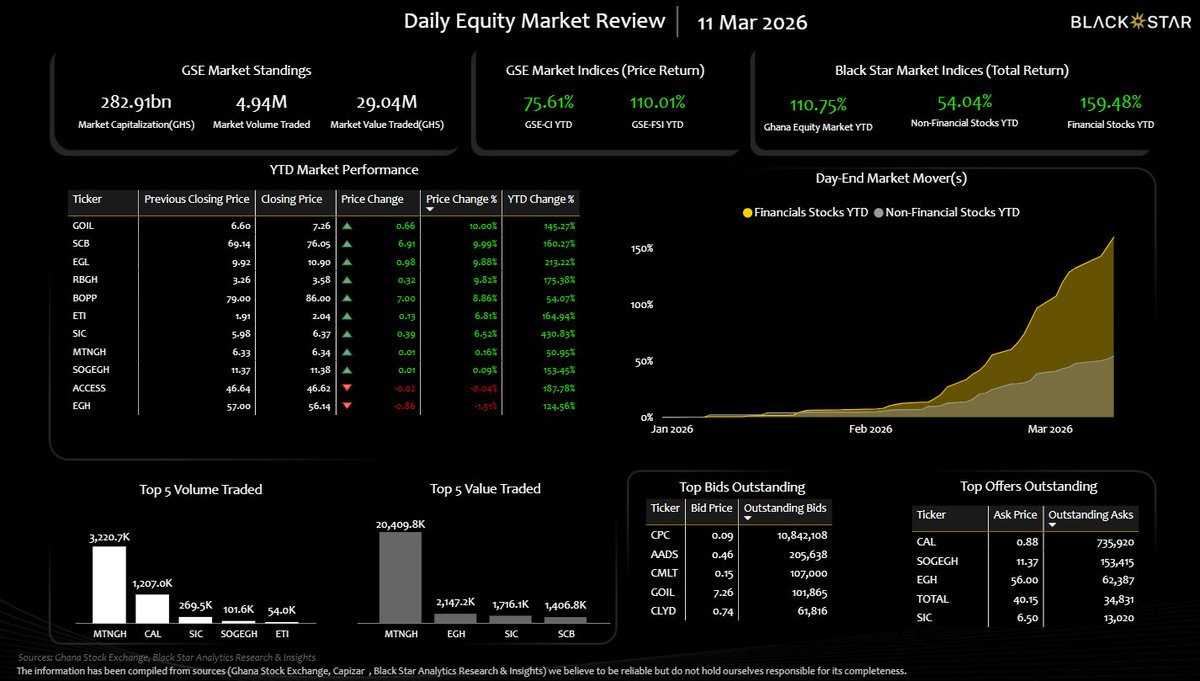Screen dimensions: 1200x681
Task: Sort by the Ticker column in YTD Market Performance
Action: 88,199
